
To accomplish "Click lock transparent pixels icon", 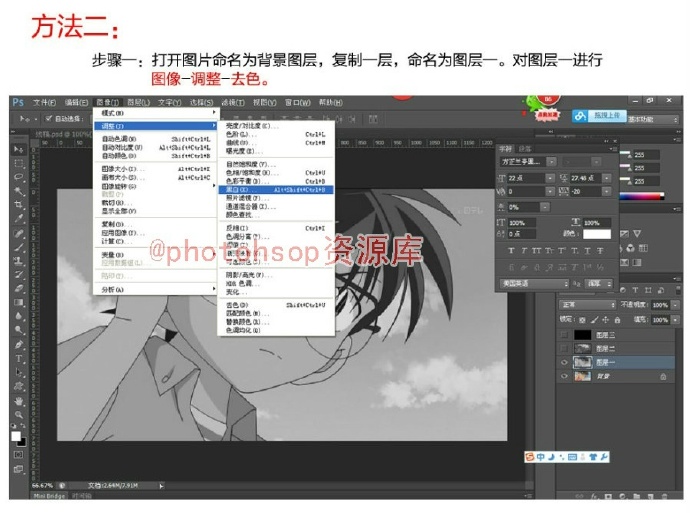I will tap(582, 320).
